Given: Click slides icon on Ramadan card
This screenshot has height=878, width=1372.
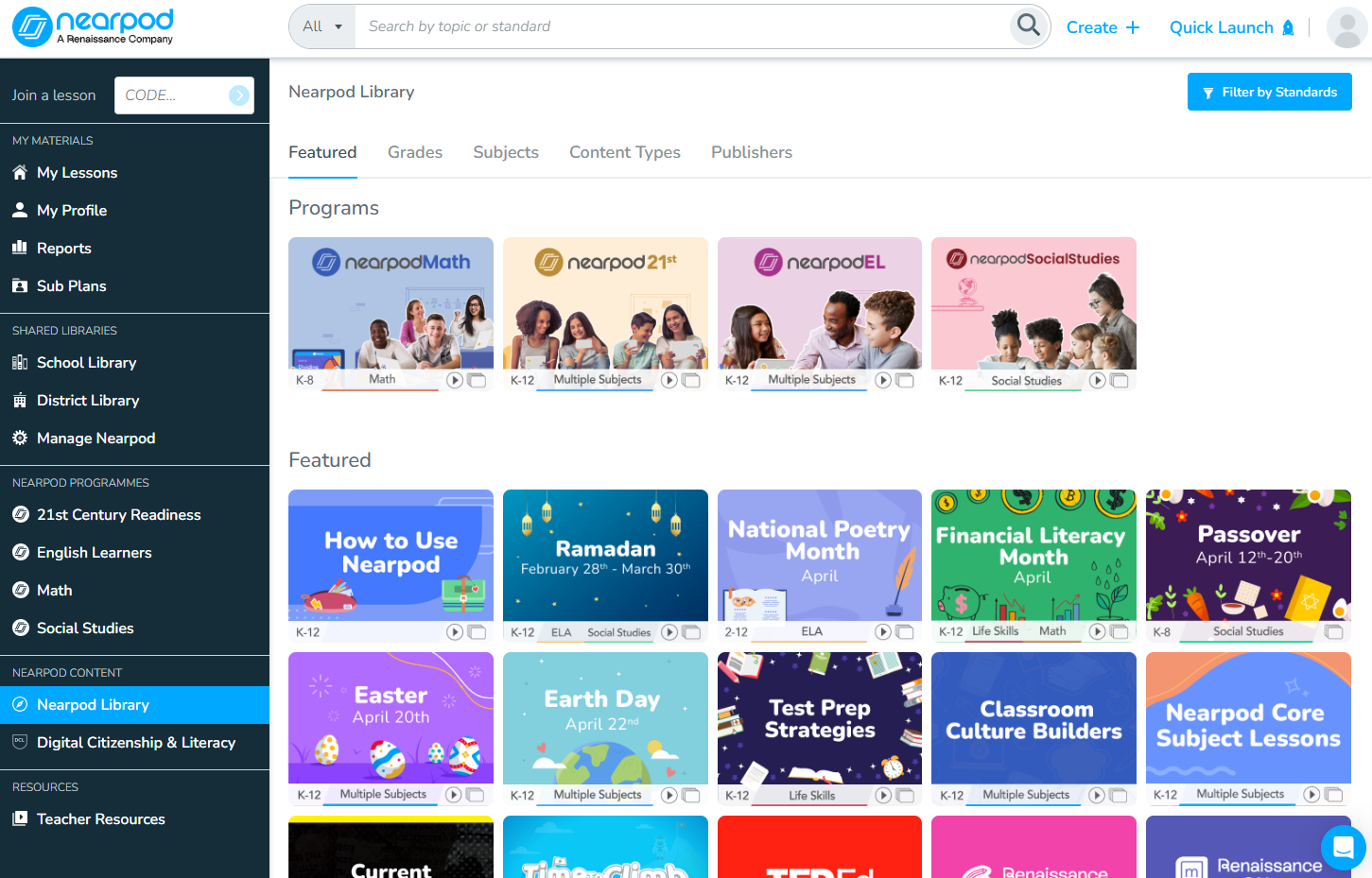Looking at the screenshot, I should (691, 632).
